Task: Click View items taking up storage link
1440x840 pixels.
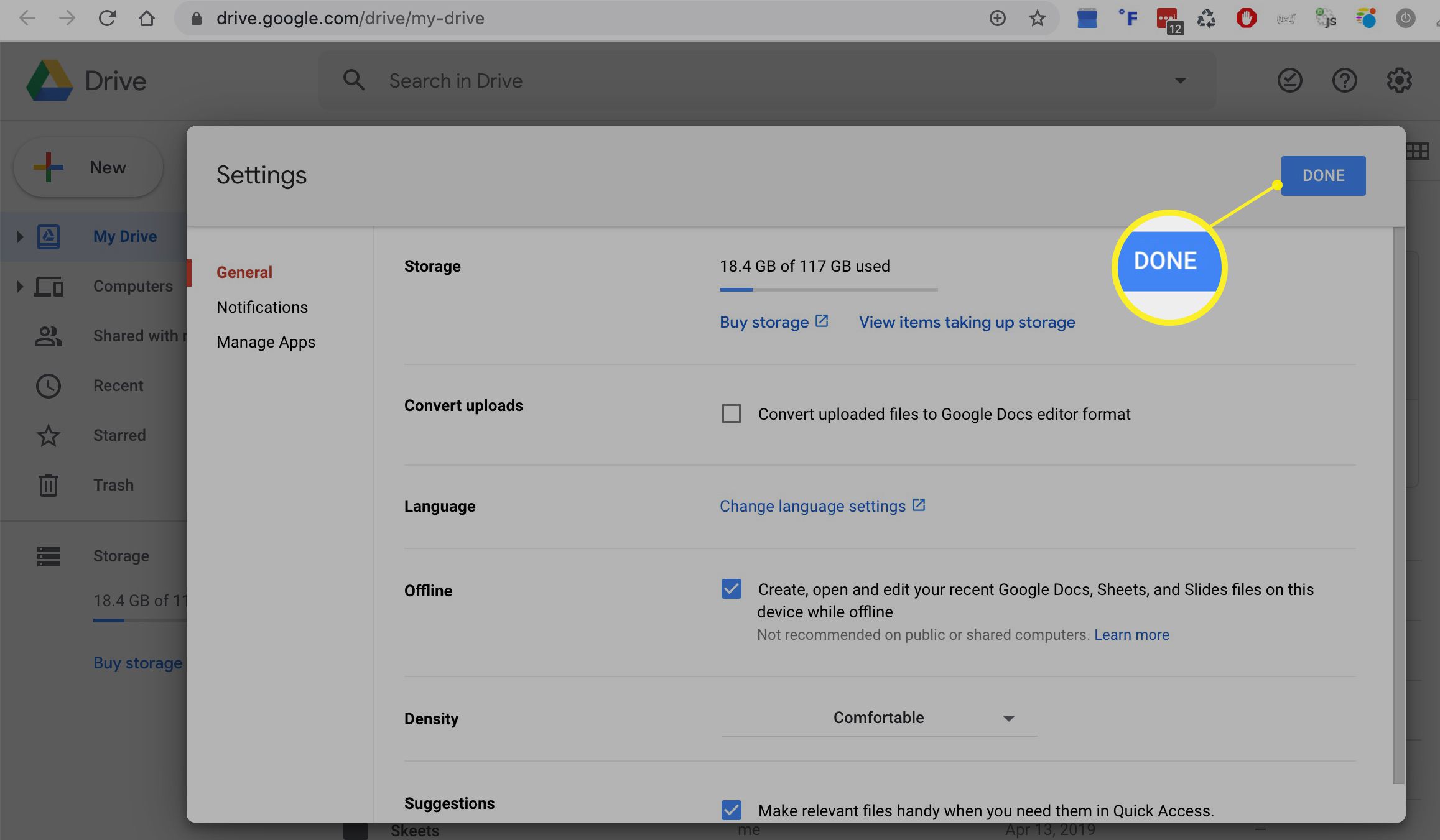Action: [x=967, y=322]
